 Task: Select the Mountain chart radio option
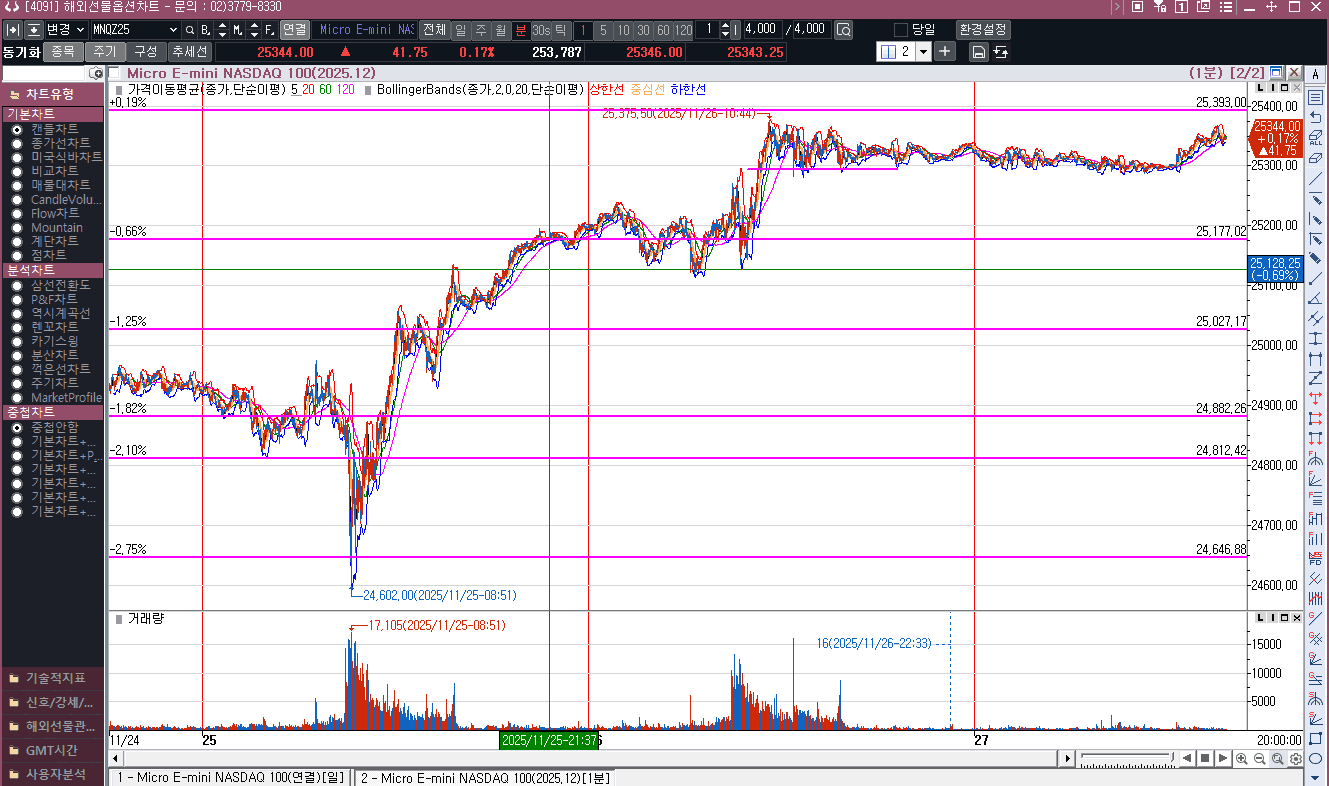17,227
